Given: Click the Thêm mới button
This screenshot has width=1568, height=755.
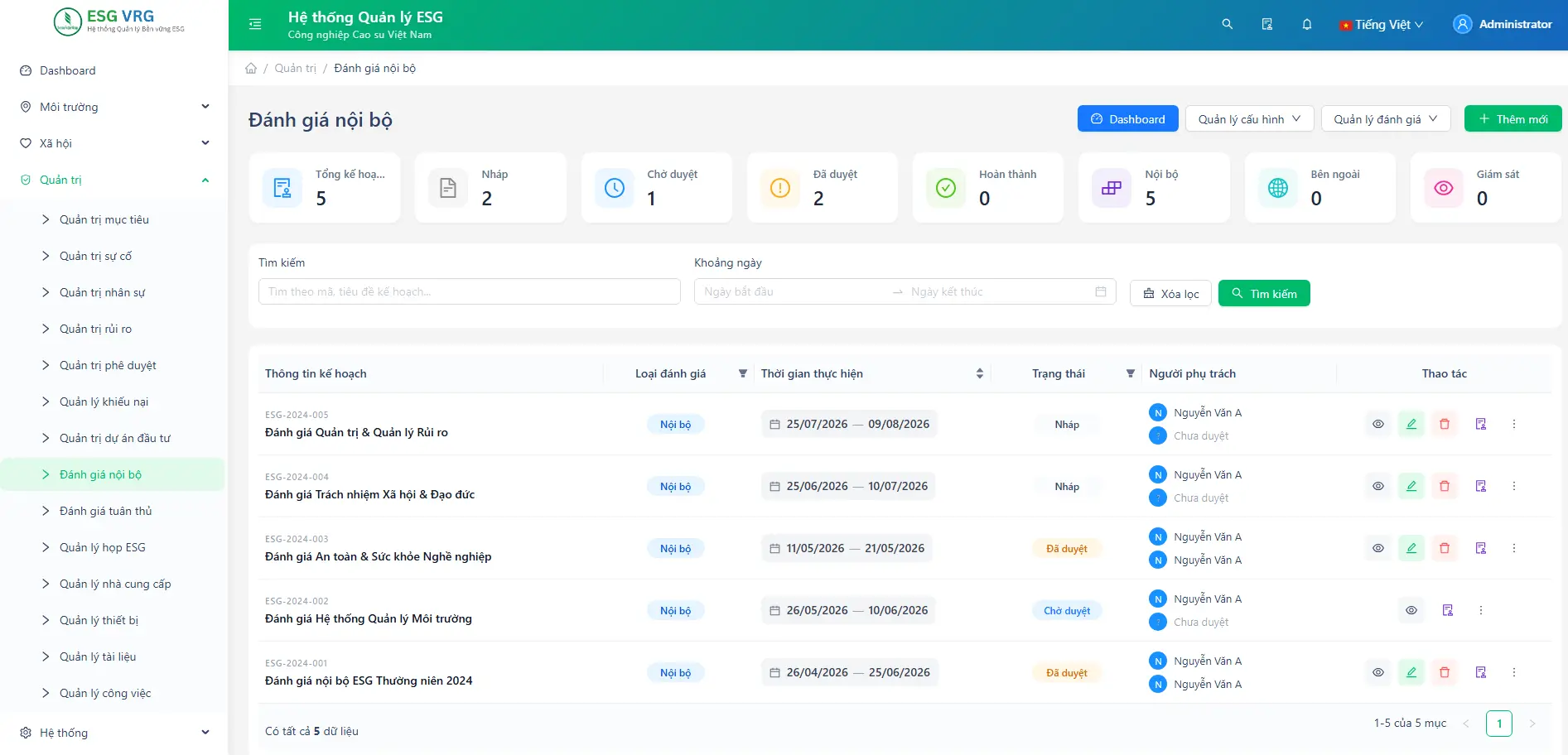Looking at the screenshot, I should pyautogui.click(x=1513, y=118).
